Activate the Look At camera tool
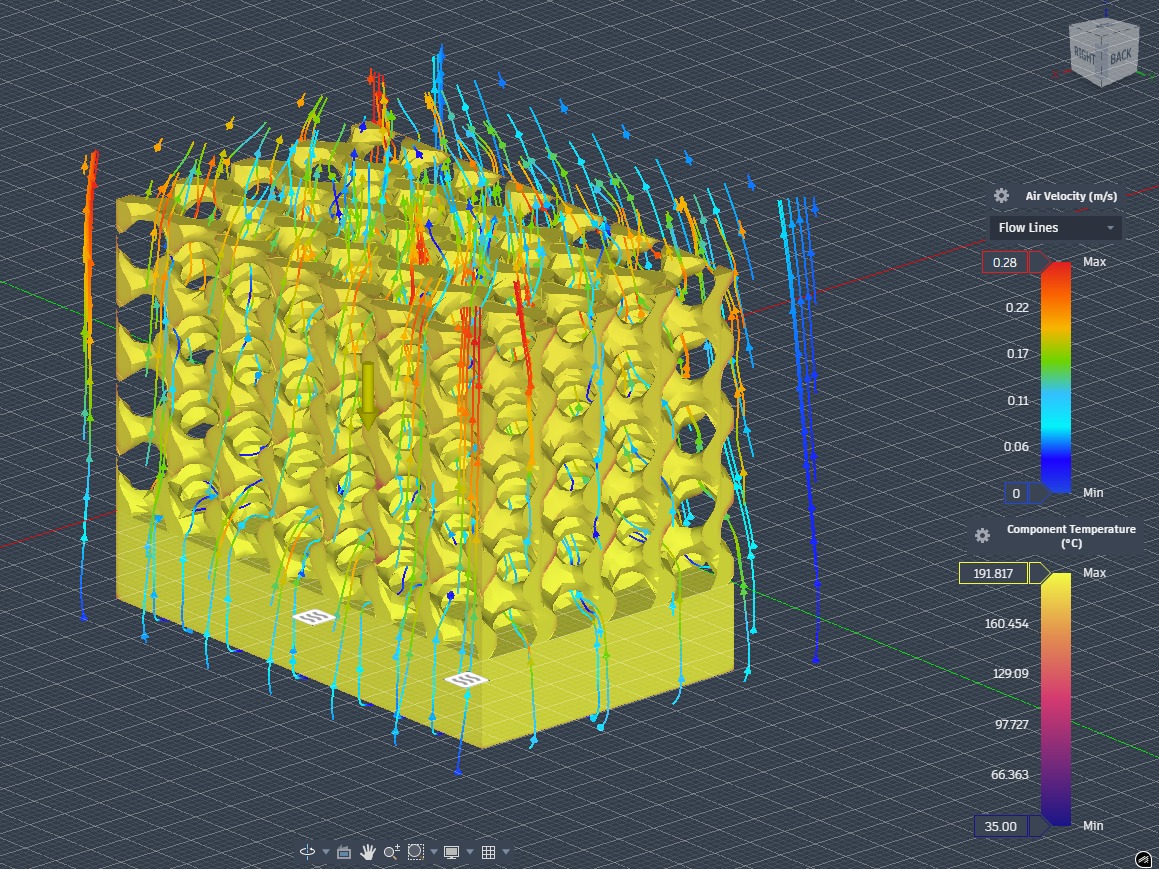Viewport: 1159px width, 869px height. pyautogui.click(x=343, y=852)
